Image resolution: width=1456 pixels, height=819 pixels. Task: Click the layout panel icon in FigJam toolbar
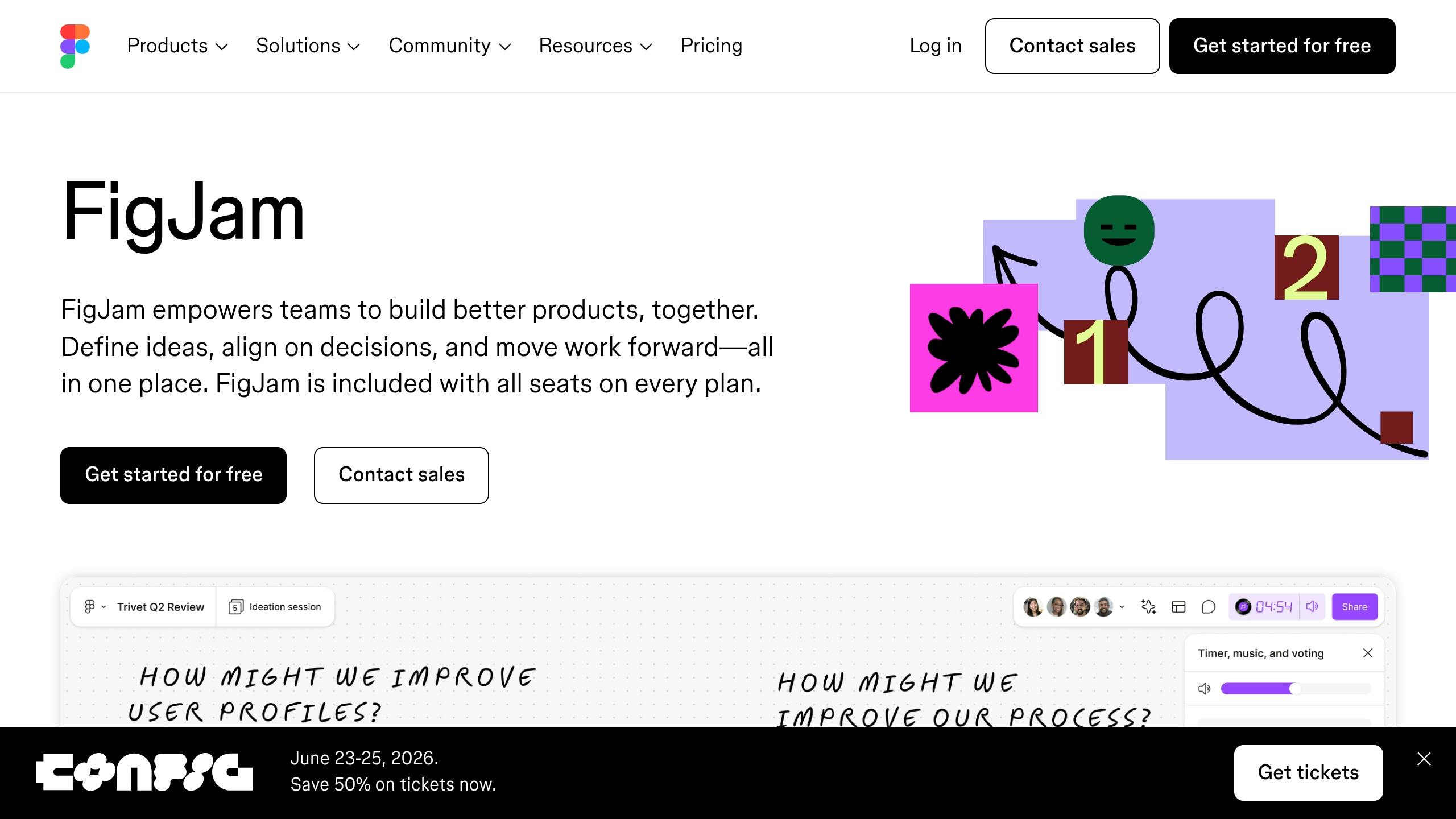(1178, 607)
